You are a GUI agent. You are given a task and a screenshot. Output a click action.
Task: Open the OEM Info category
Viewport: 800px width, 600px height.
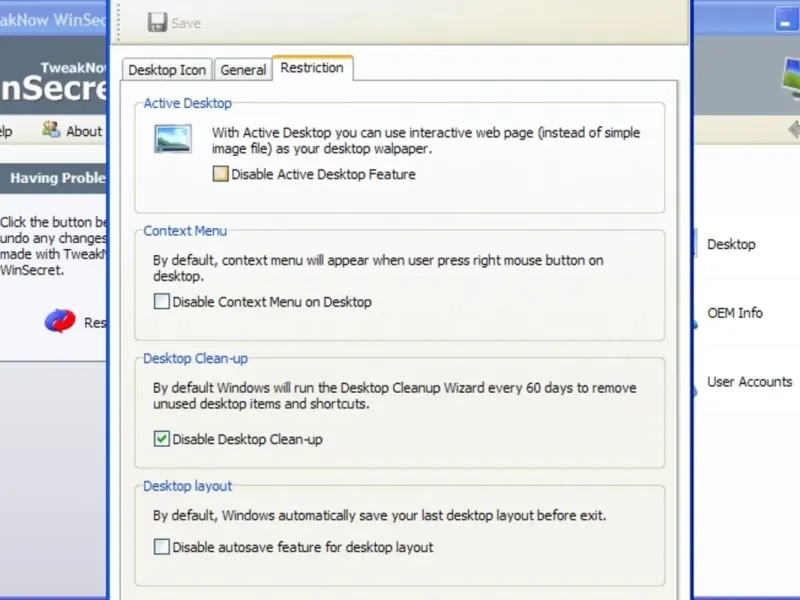tap(735, 313)
